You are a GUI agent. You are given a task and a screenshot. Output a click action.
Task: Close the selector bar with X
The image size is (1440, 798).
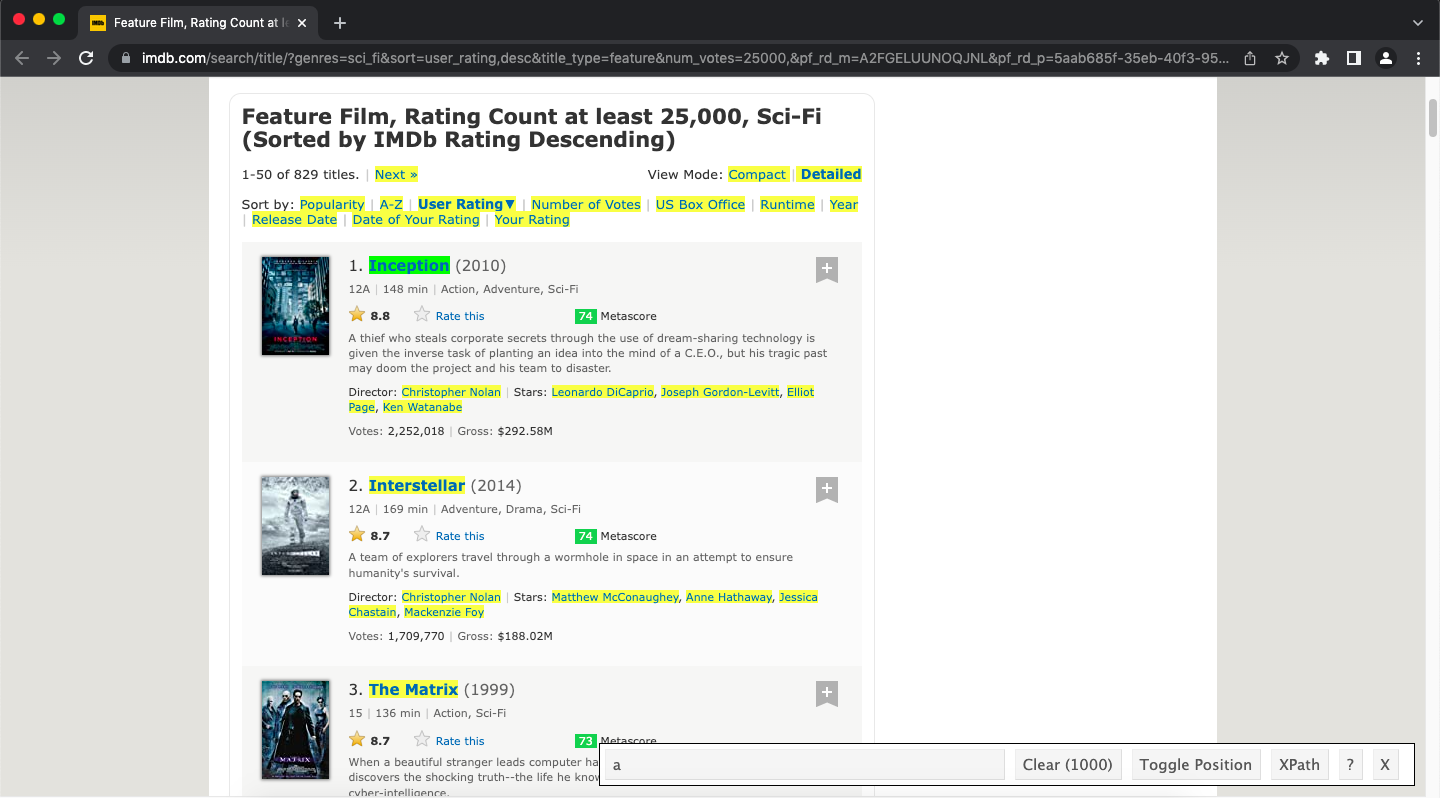pos(1385,765)
